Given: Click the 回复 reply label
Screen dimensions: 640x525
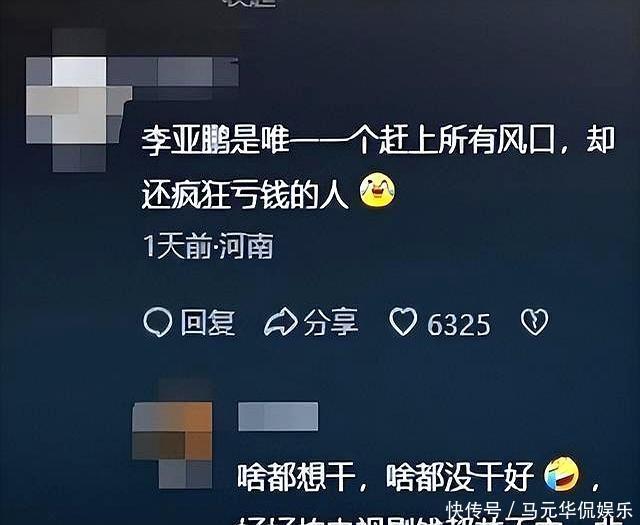Looking at the screenshot, I should (x=208, y=323).
